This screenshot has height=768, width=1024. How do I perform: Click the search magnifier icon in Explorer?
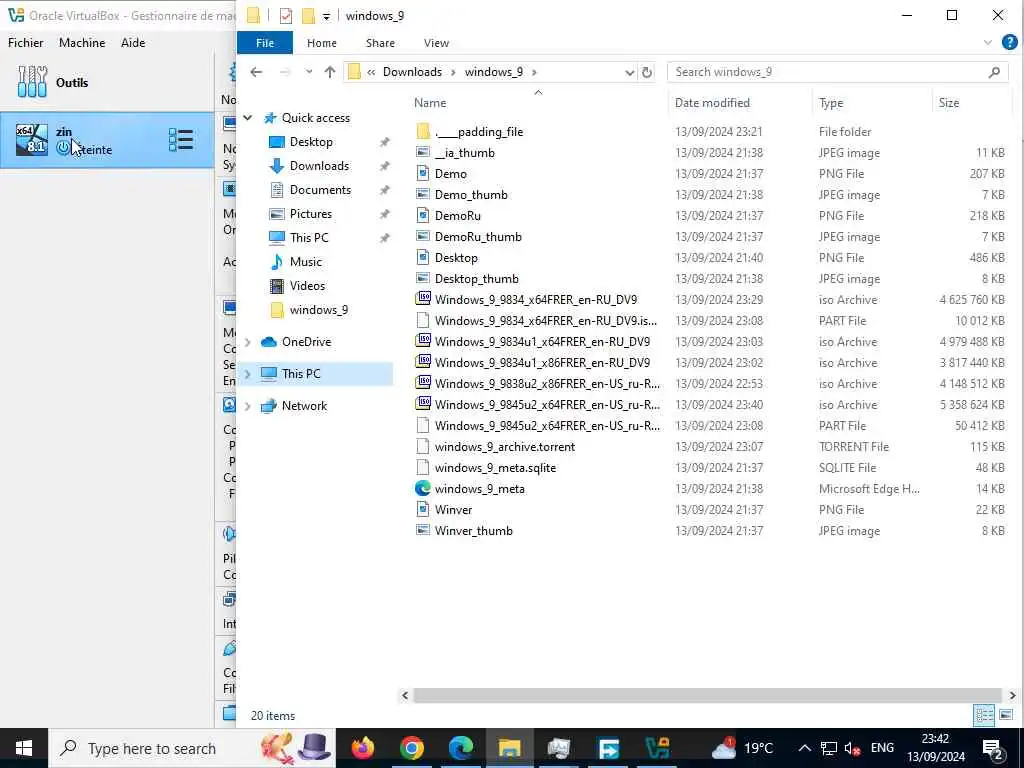click(x=994, y=72)
